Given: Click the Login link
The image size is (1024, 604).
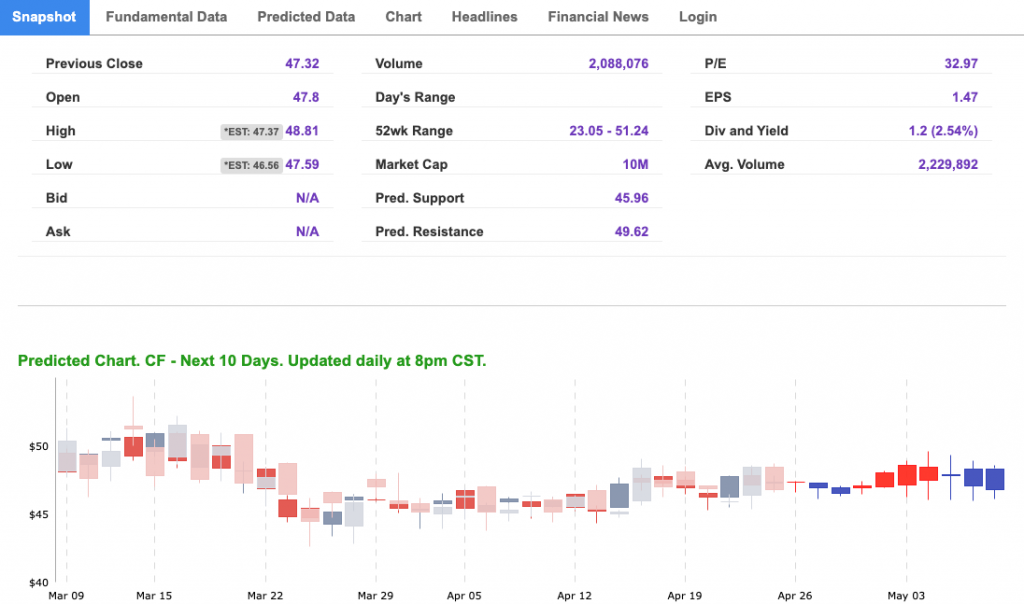Looking at the screenshot, I should pos(697,17).
